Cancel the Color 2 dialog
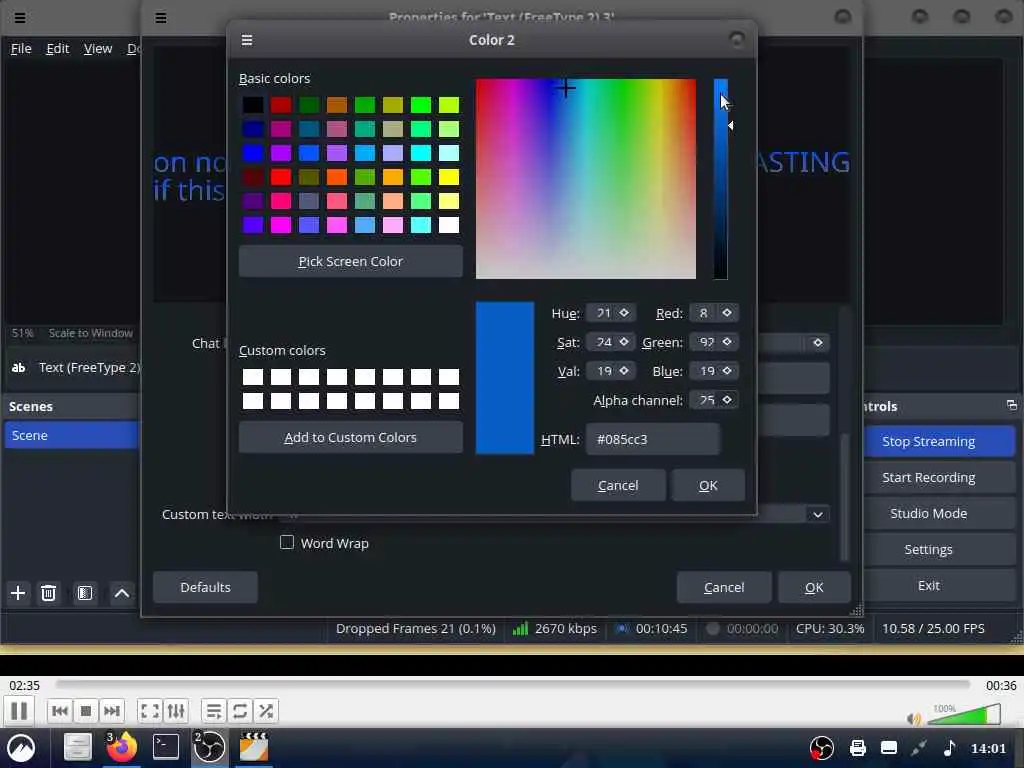 pos(618,485)
